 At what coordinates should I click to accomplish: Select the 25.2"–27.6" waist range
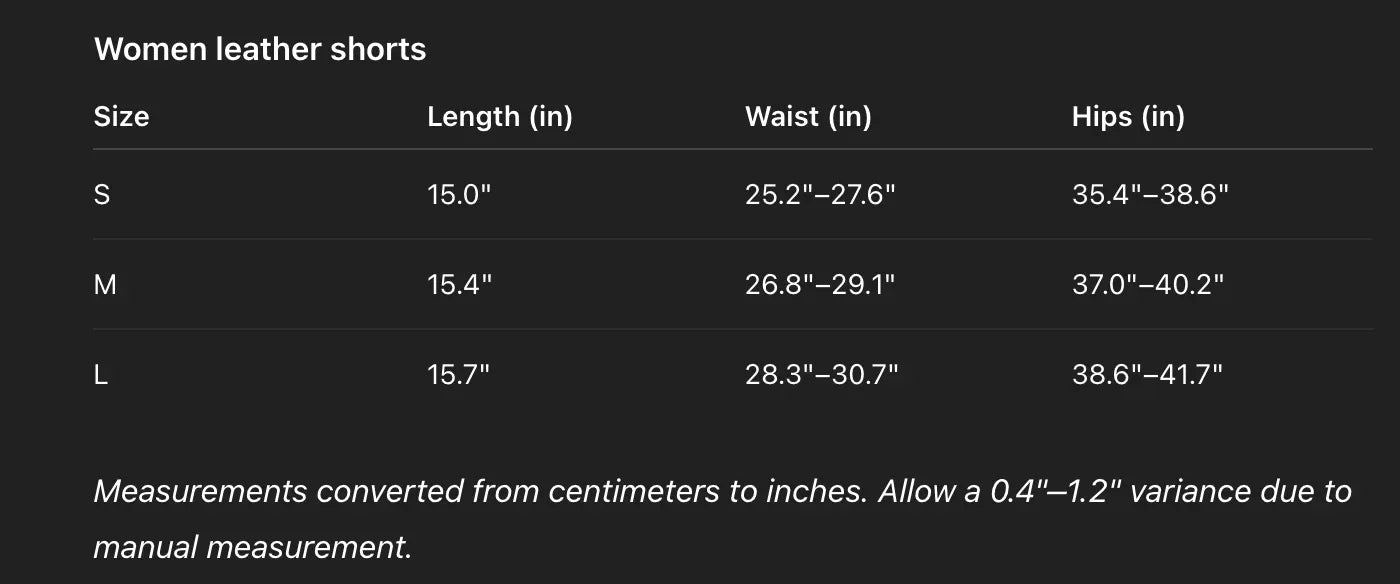pyautogui.click(x=820, y=194)
